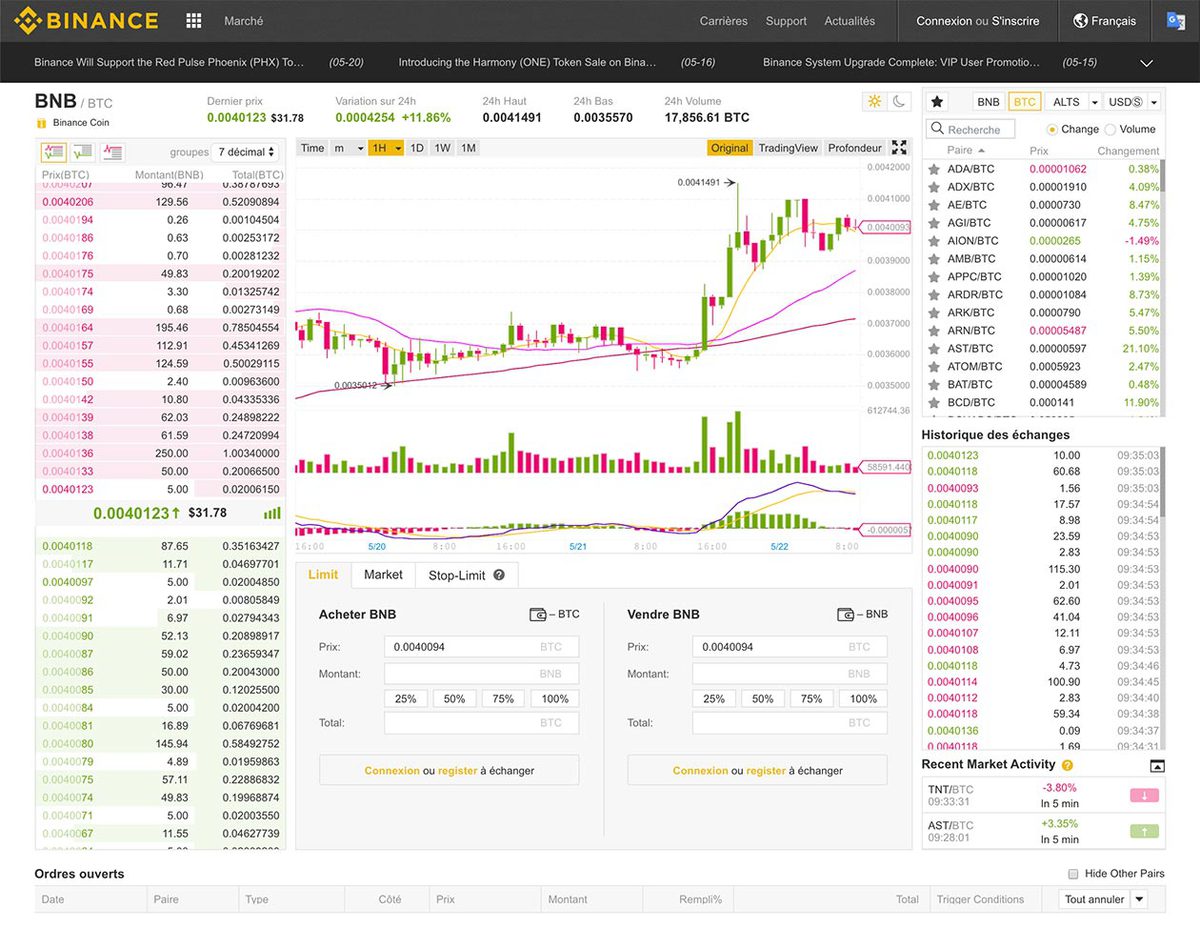
Task: Switch to the Market order tab
Action: 383,575
